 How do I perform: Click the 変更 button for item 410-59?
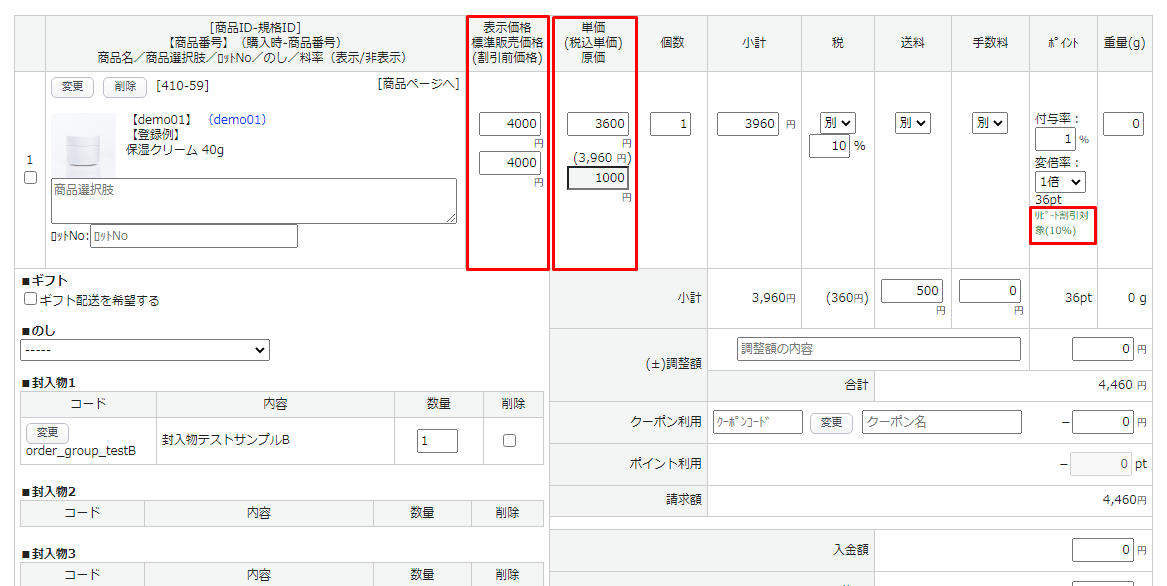point(72,86)
